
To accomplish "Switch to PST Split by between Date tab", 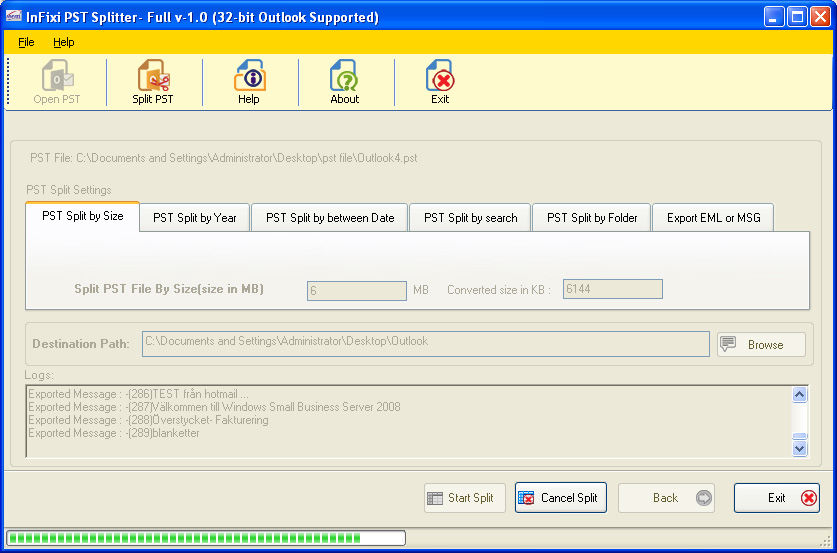I will pyautogui.click(x=330, y=218).
